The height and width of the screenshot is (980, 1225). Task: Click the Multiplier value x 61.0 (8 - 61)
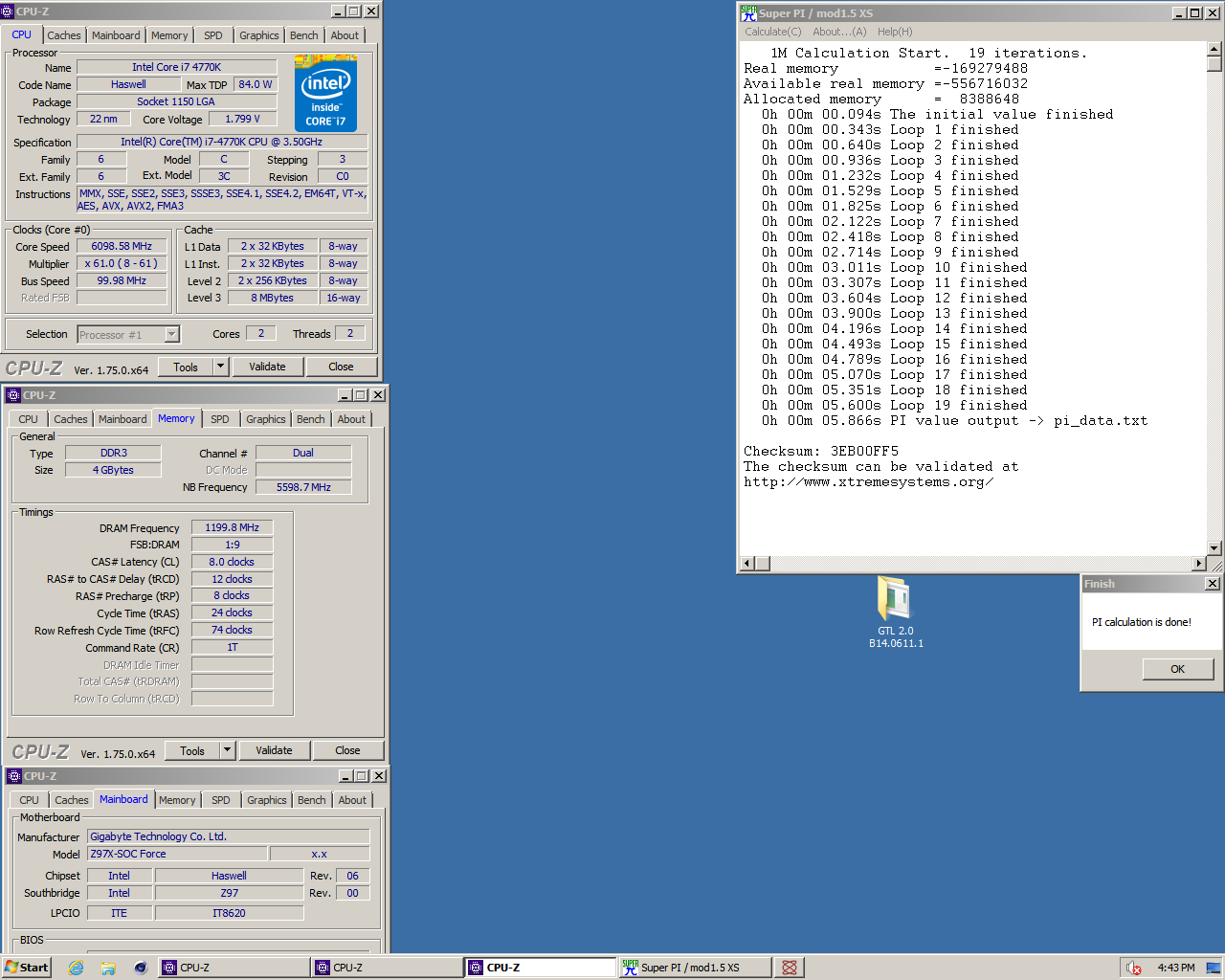122,263
